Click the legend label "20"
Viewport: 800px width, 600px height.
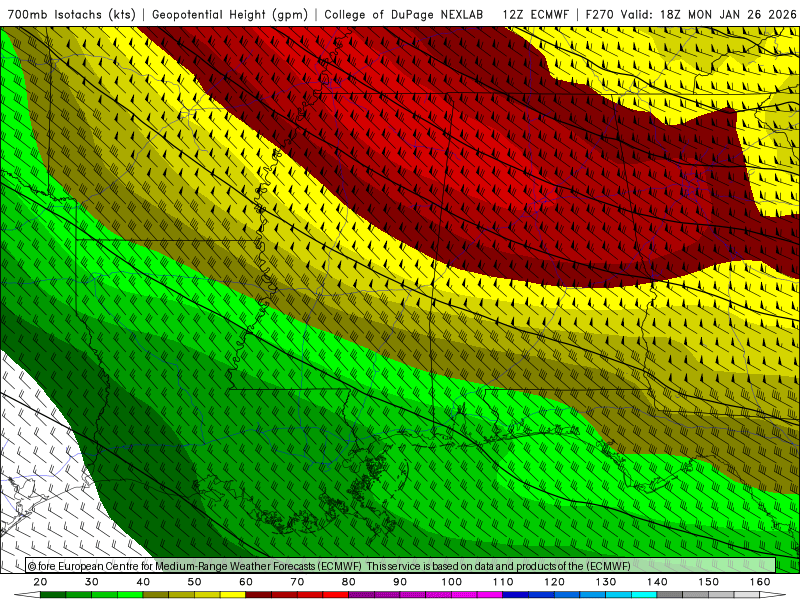point(40,582)
